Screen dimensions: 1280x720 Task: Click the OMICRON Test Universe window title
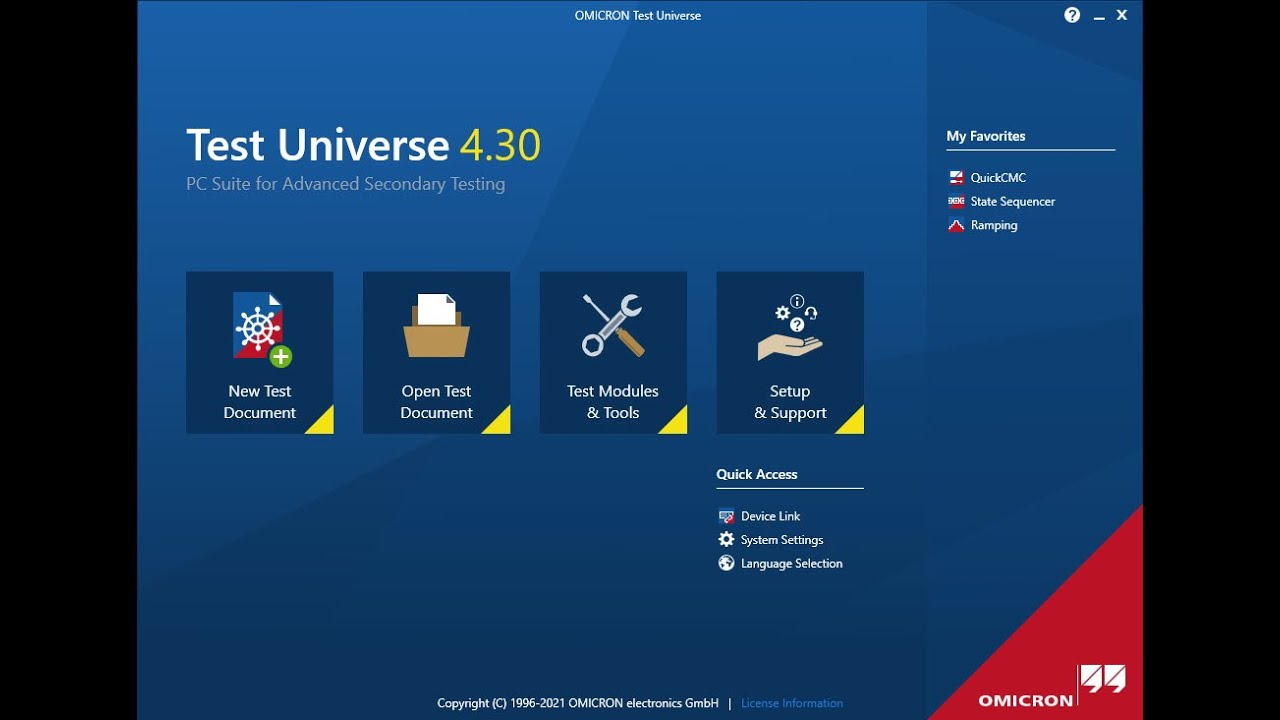coord(638,16)
